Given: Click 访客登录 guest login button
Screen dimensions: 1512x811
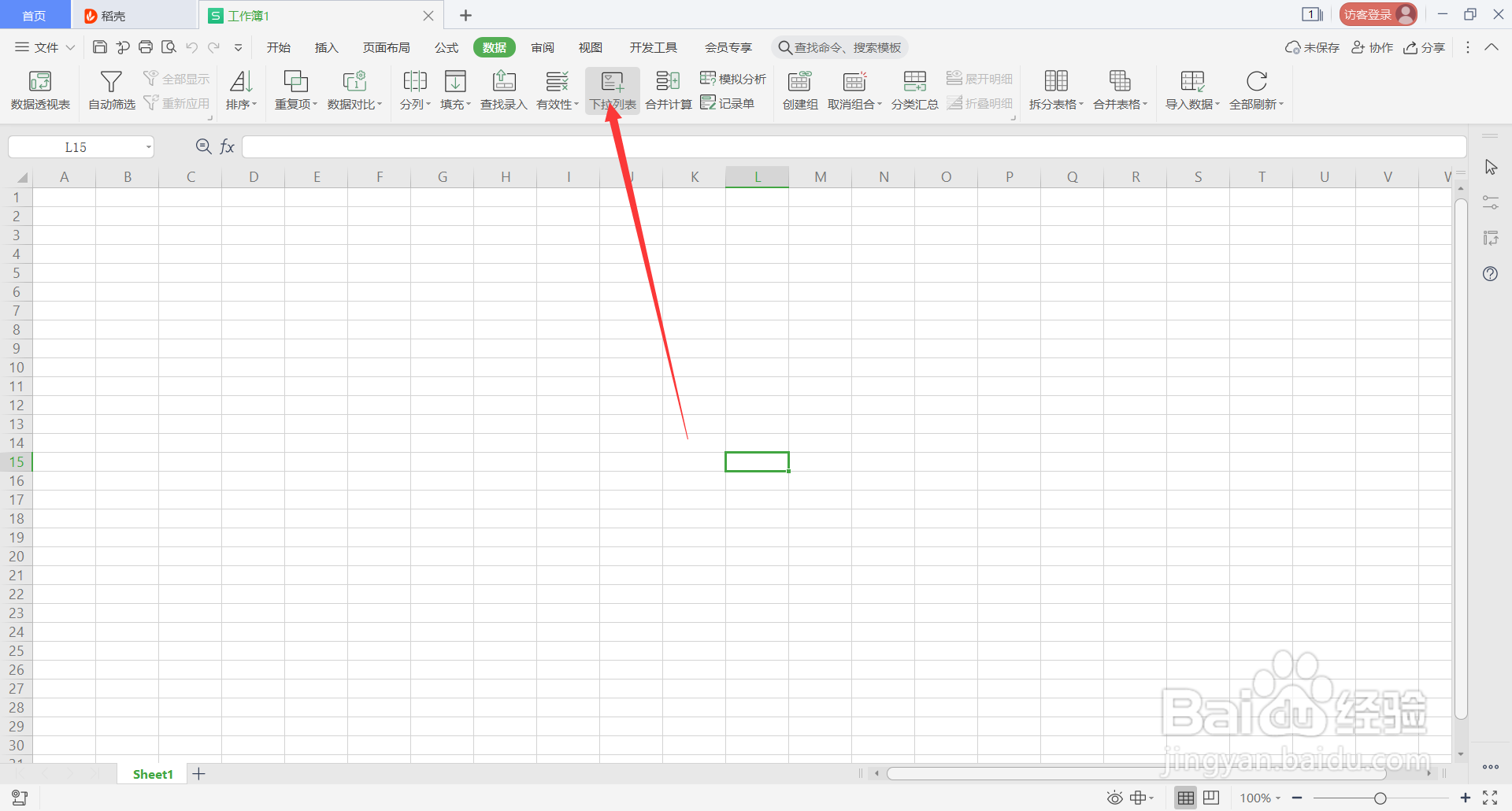Looking at the screenshot, I should [x=1378, y=14].
